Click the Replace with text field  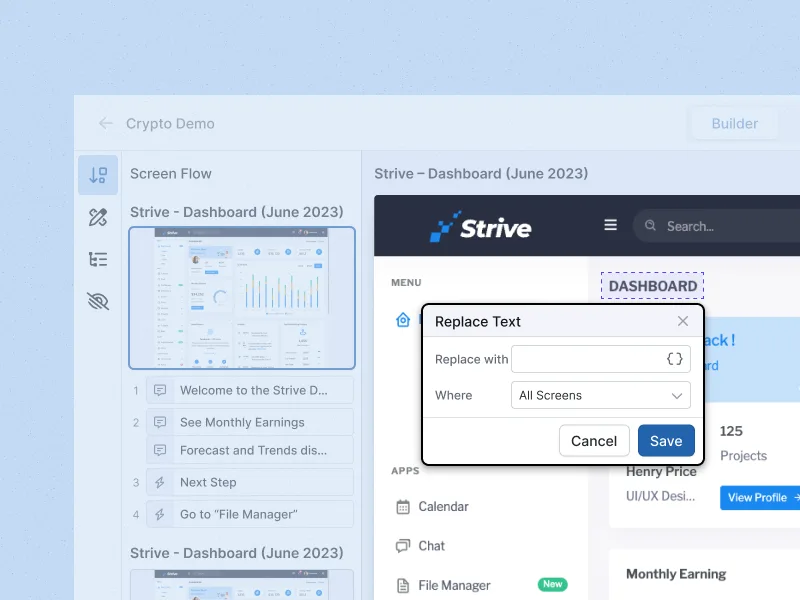[x=601, y=359]
